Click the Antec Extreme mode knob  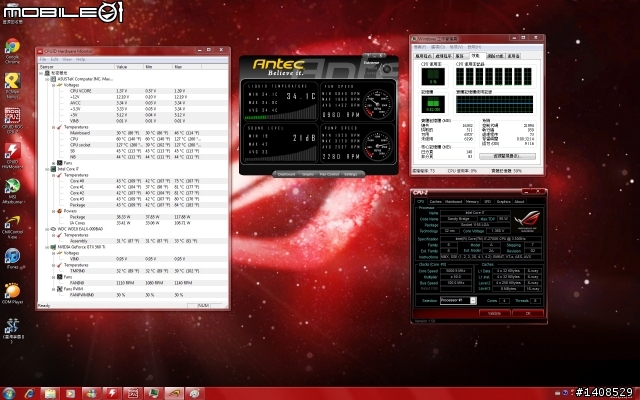pos(386,69)
